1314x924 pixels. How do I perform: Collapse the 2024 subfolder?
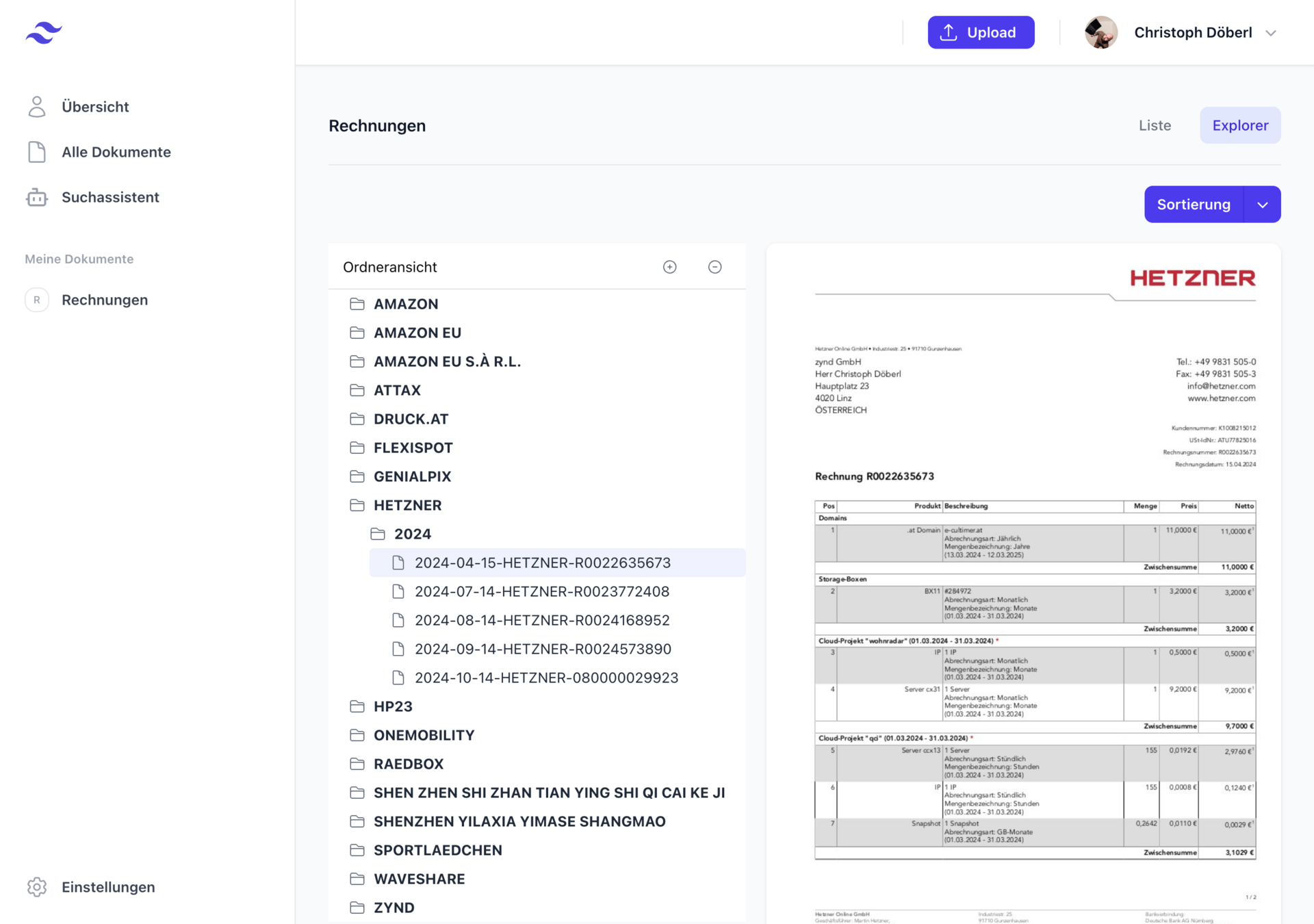[412, 534]
